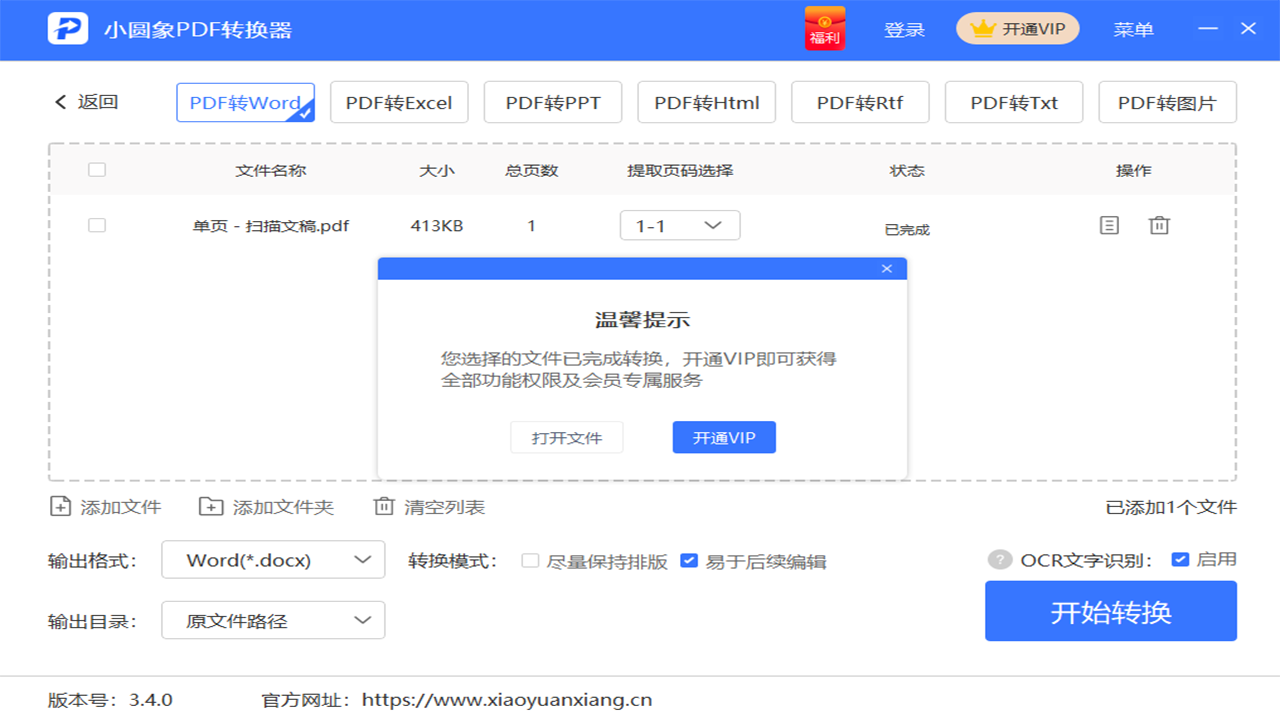Toggle the OCR文字识别 启用 checkbox
The image size is (1280, 720).
1182,560
